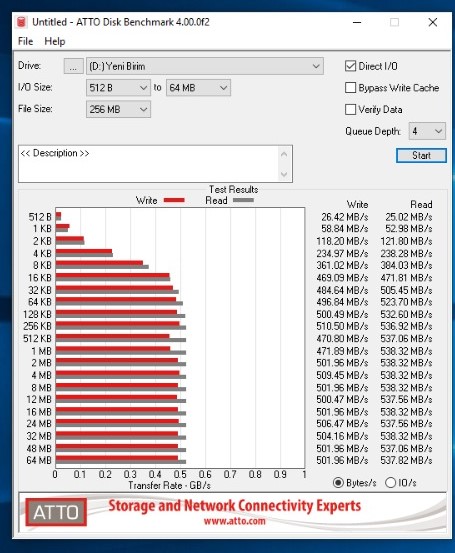Open the File Size dropdown 256 MB

[118, 109]
